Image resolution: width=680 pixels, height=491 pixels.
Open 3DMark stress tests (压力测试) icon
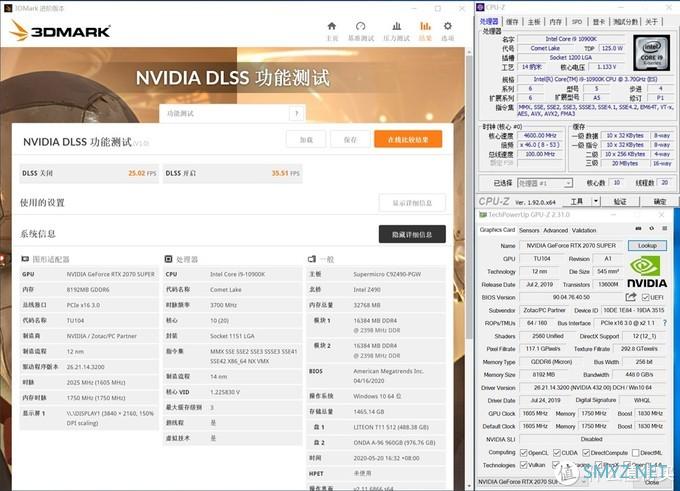396,26
